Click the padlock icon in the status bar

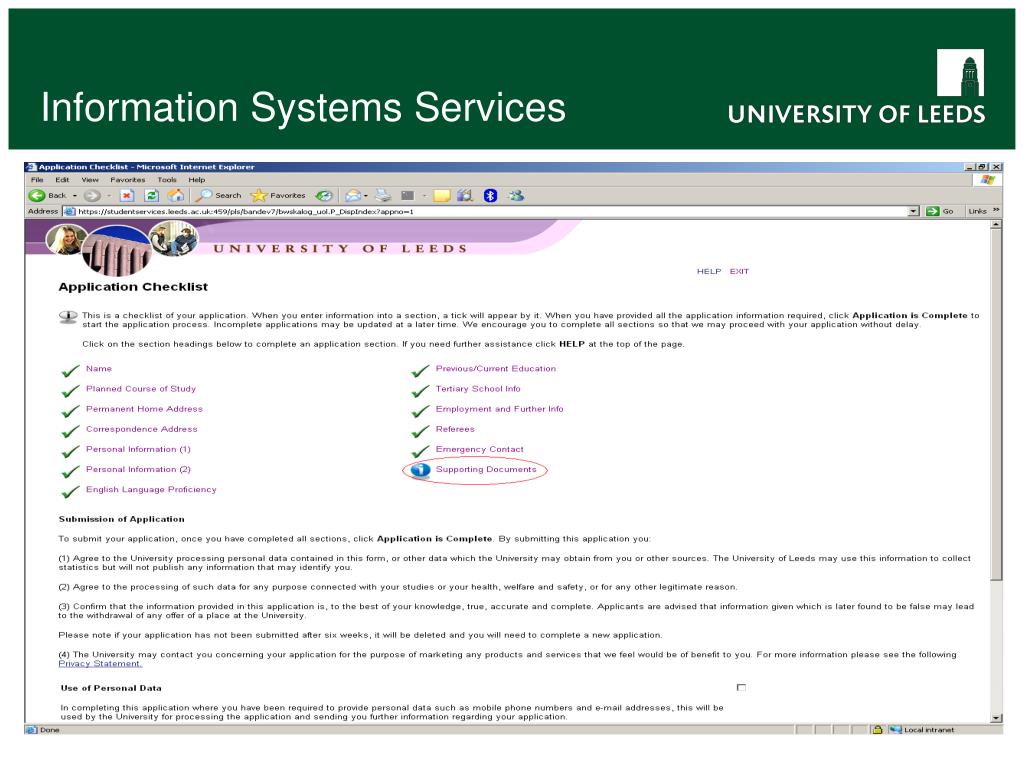click(878, 729)
